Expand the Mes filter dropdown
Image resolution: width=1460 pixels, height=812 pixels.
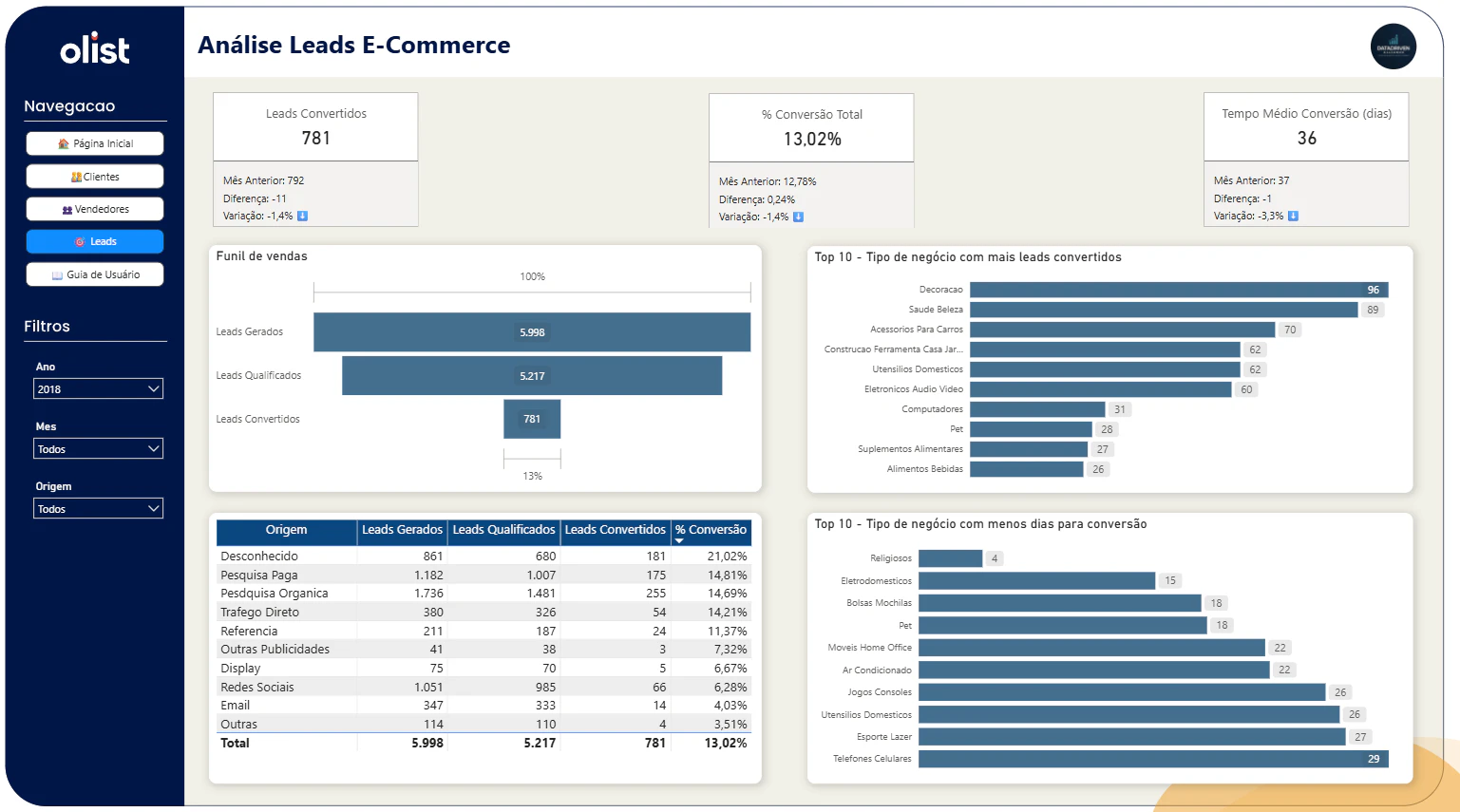(99, 448)
